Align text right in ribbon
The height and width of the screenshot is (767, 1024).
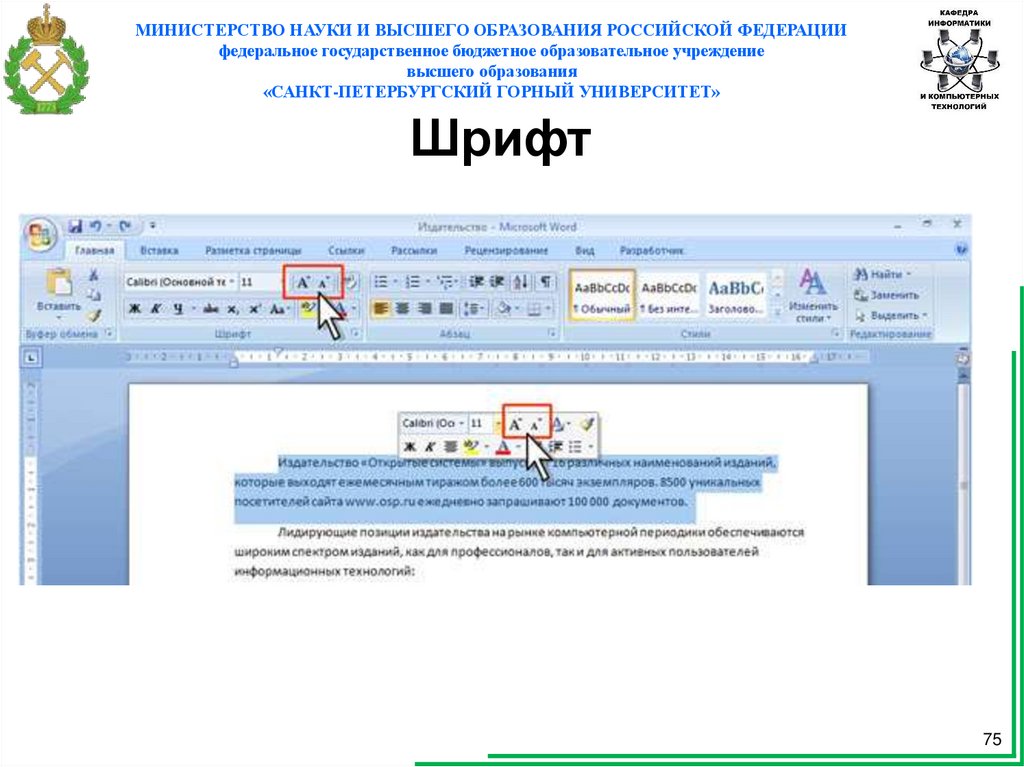[x=424, y=308]
